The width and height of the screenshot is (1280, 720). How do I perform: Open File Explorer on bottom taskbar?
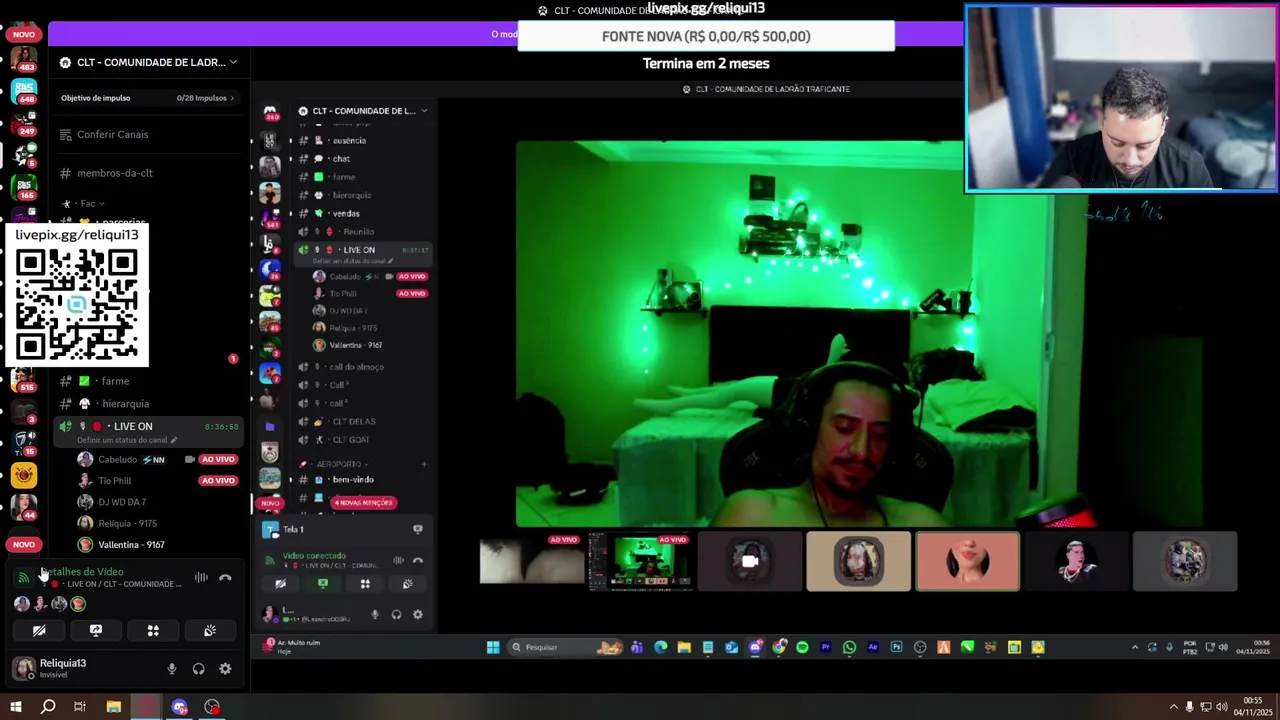coord(114,707)
